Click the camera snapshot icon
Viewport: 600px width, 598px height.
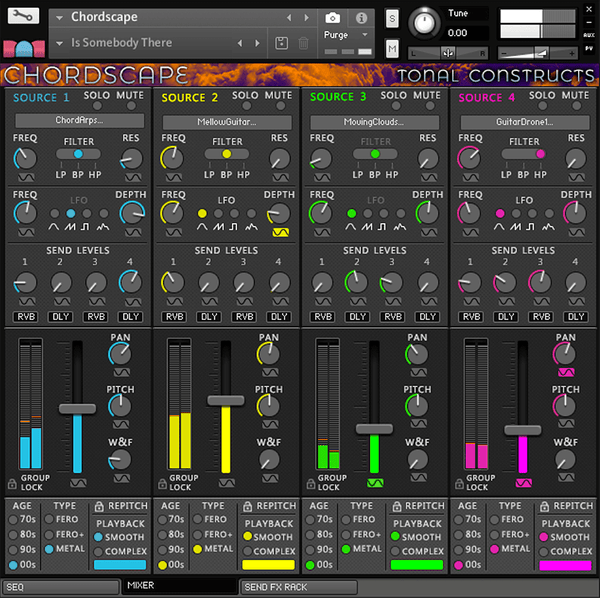(x=333, y=18)
